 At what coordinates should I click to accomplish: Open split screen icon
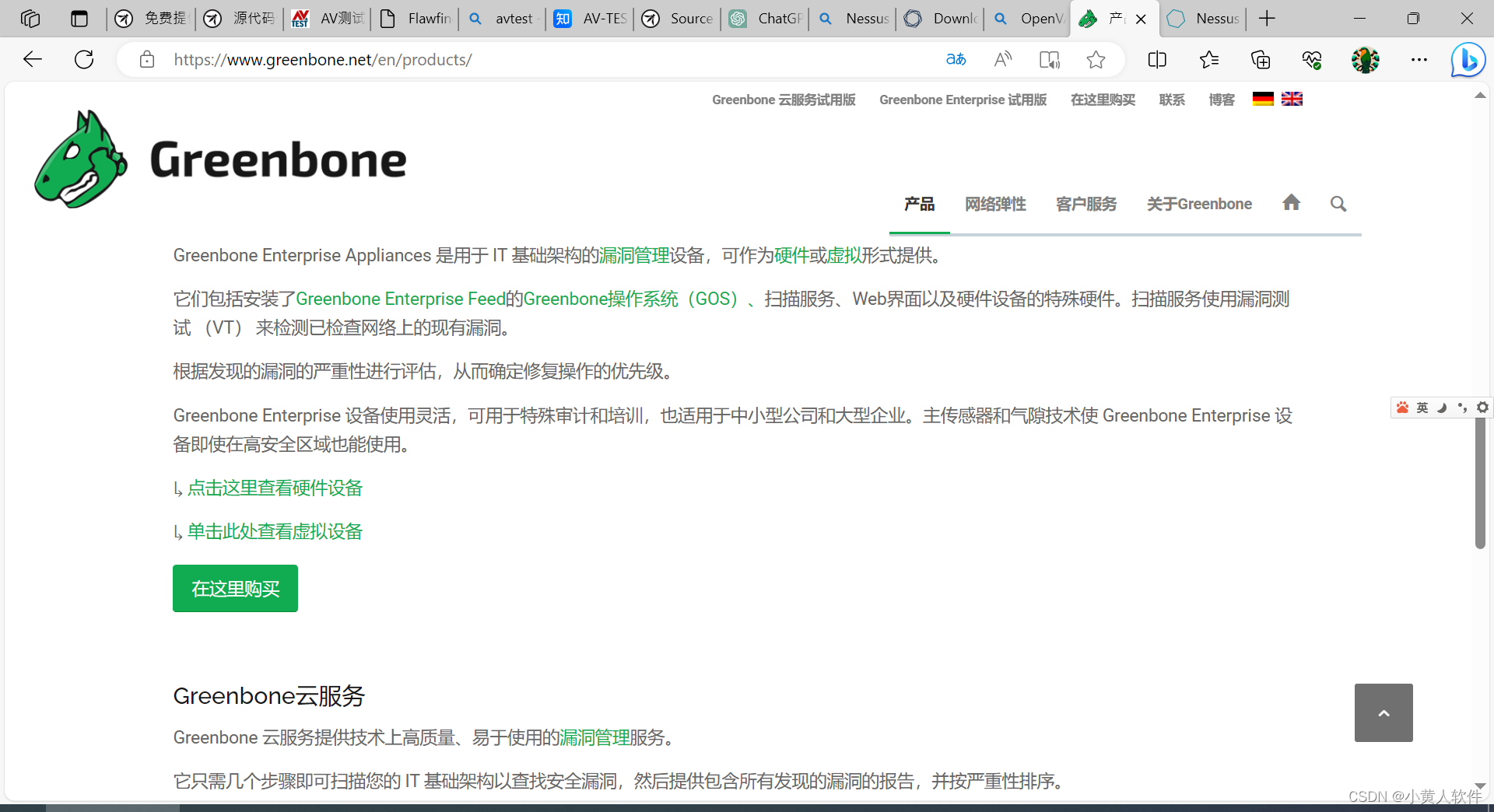click(1157, 59)
